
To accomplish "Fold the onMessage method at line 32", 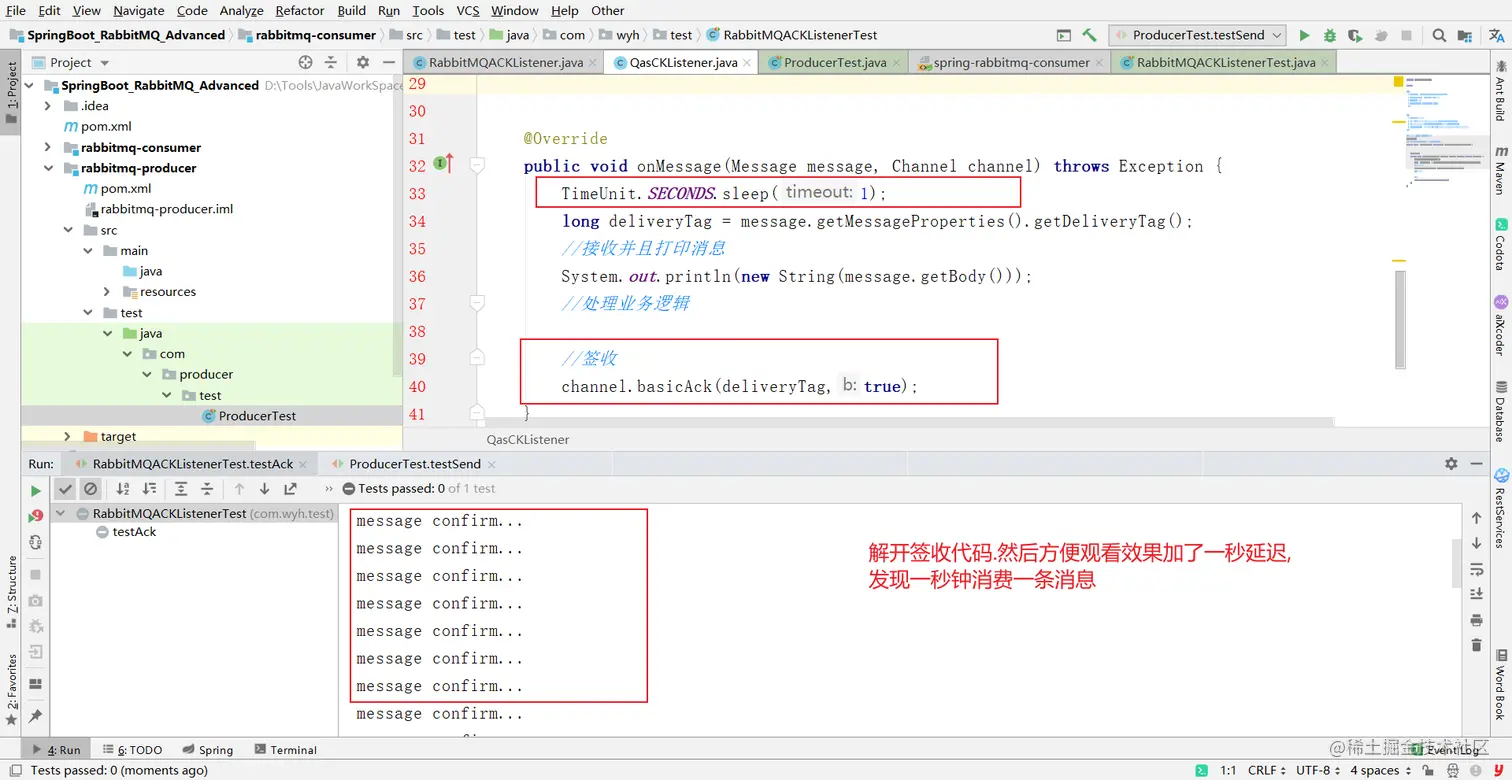I will point(477,166).
